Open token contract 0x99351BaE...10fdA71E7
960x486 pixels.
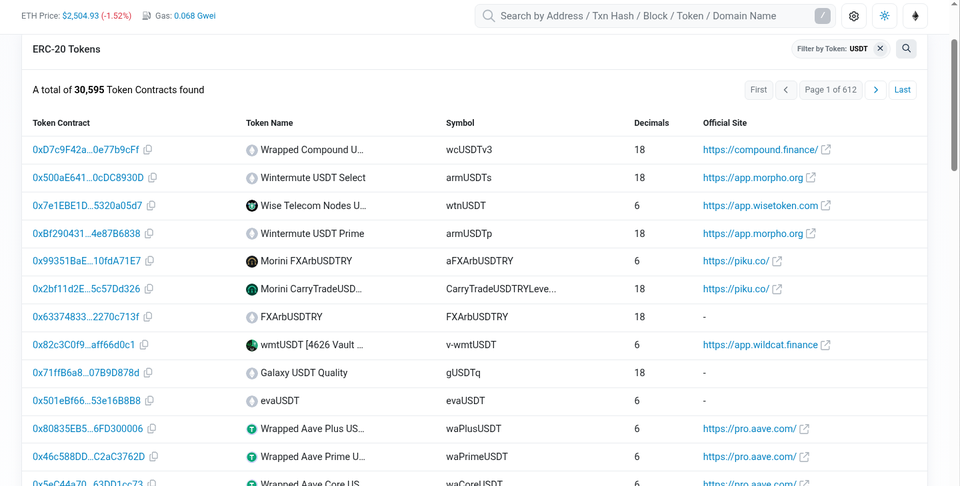[86, 261]
